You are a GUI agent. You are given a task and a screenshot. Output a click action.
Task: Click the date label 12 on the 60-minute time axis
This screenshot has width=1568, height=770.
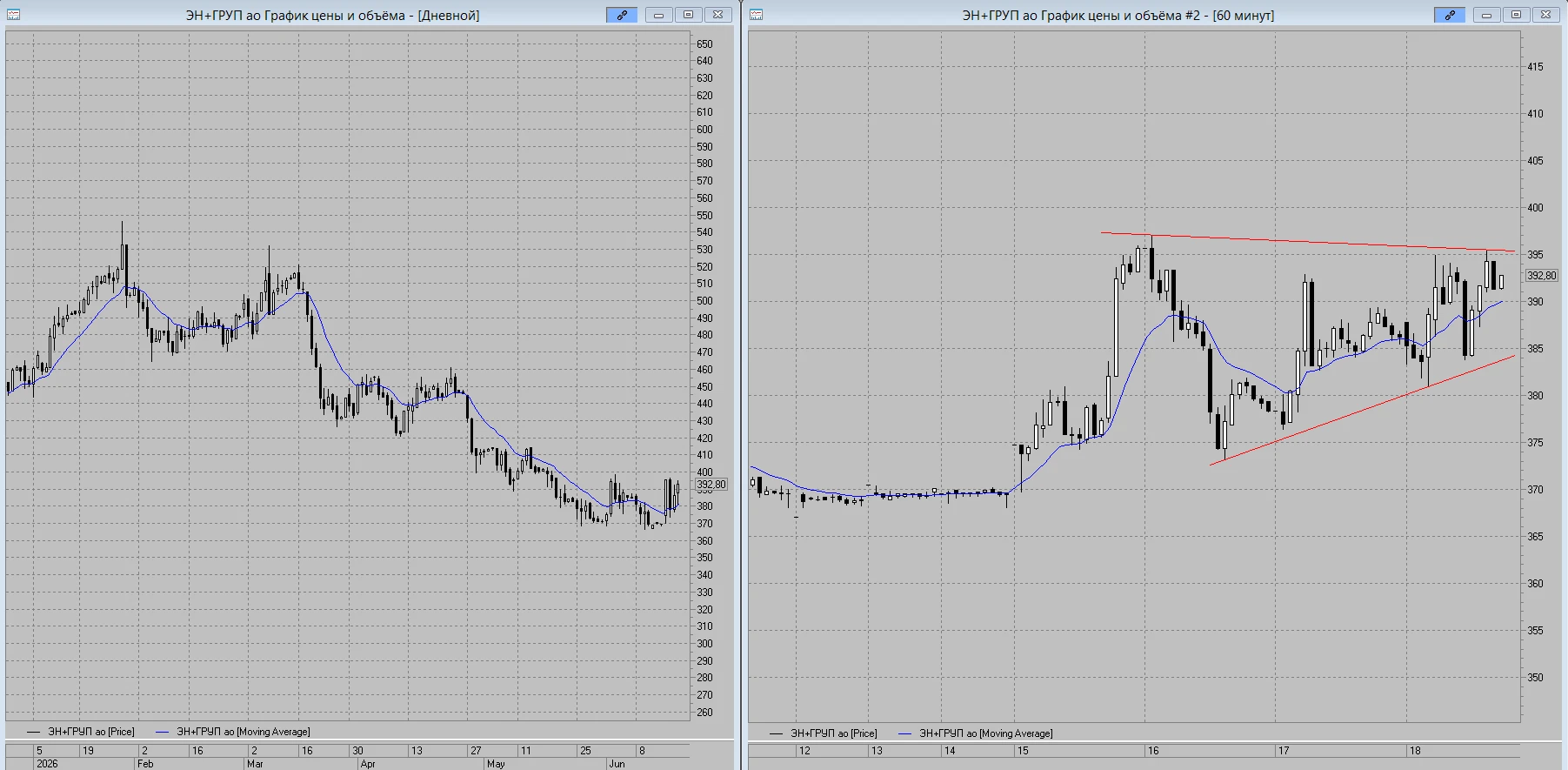click(x=804, y=751)
